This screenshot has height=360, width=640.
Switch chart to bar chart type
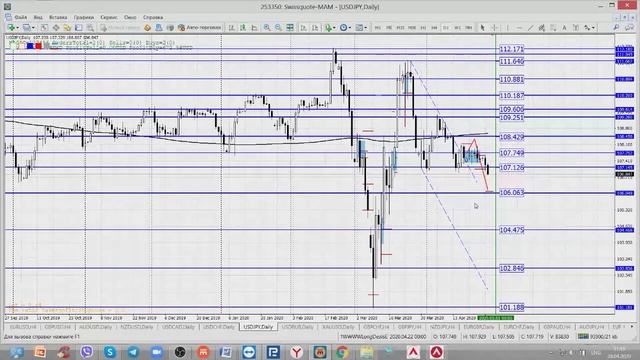(x=231, y=28)
